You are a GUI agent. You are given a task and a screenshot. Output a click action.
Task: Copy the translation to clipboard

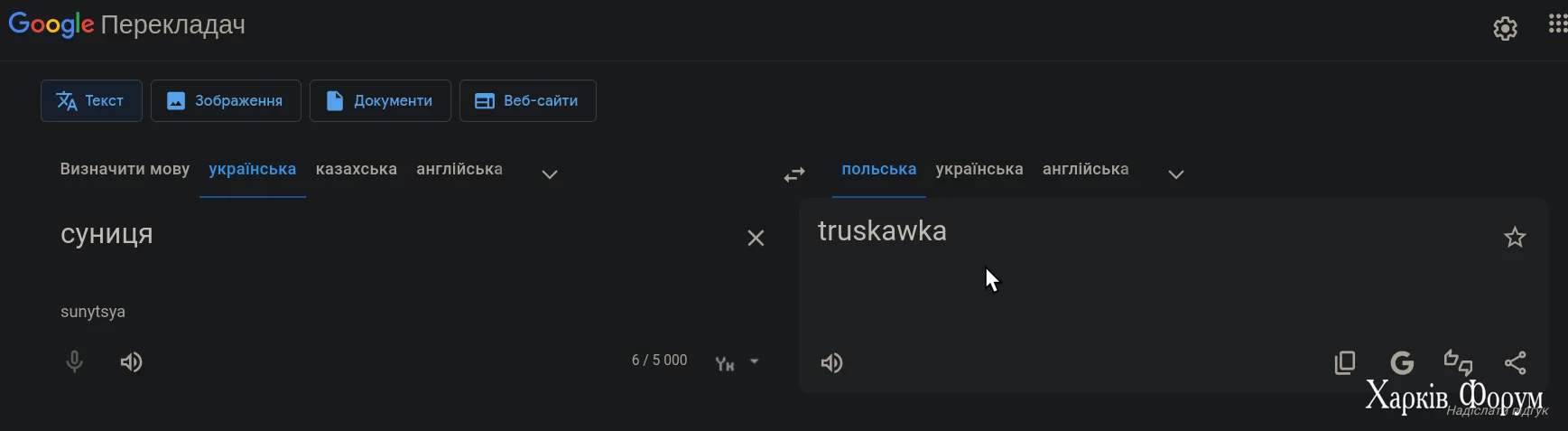(x=1345, y=363)
